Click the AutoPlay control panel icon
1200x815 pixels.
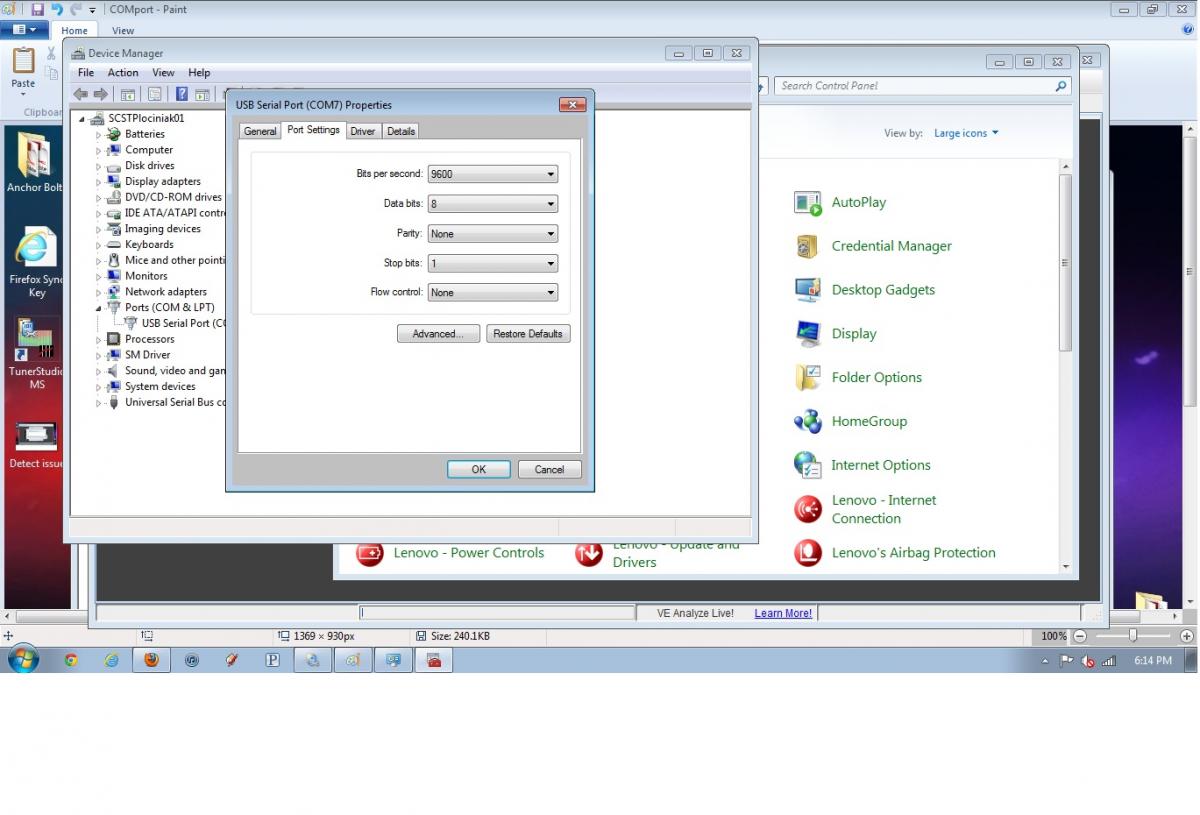[807, 203]
